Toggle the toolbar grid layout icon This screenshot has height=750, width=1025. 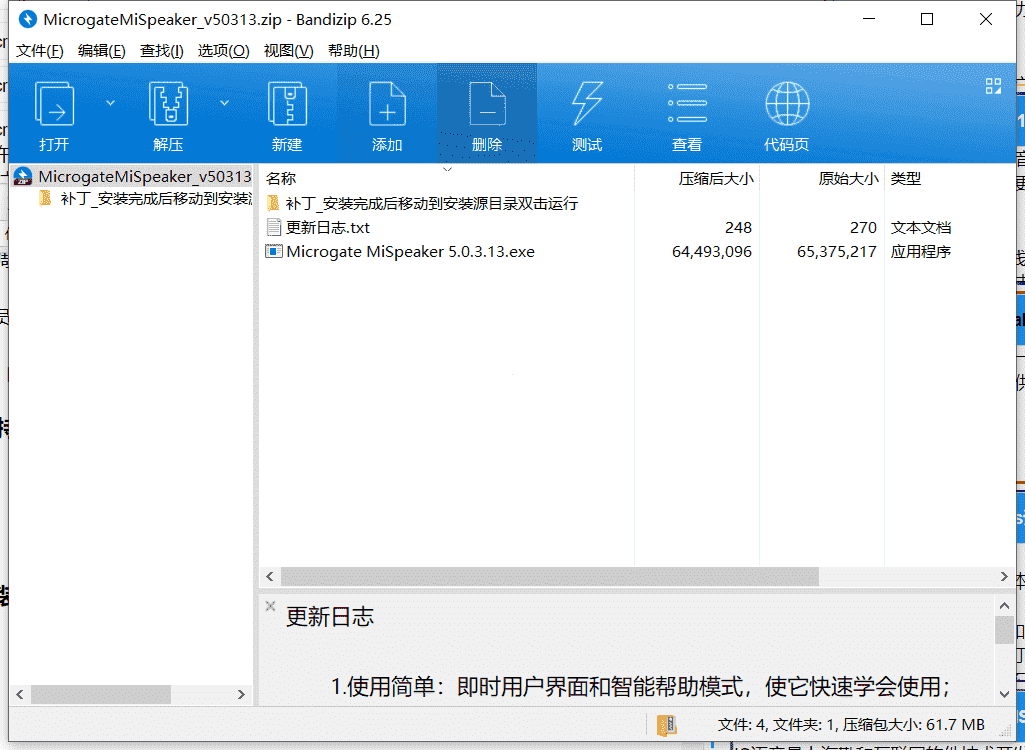pyautogui.click(x=993, y=86)
